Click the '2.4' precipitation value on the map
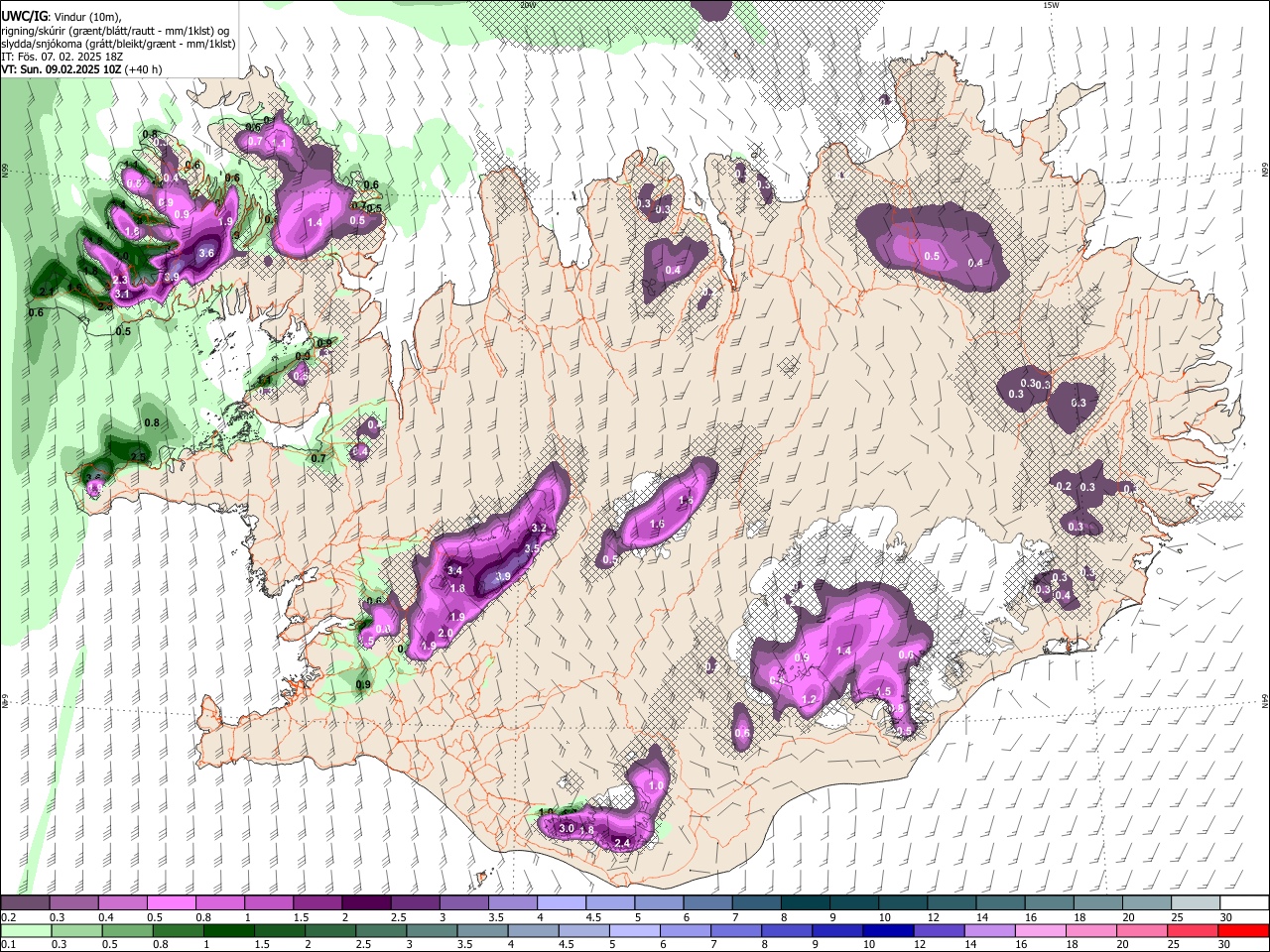Image resolution: width=1270 pixels, height=952 pixels. (623, 843)
